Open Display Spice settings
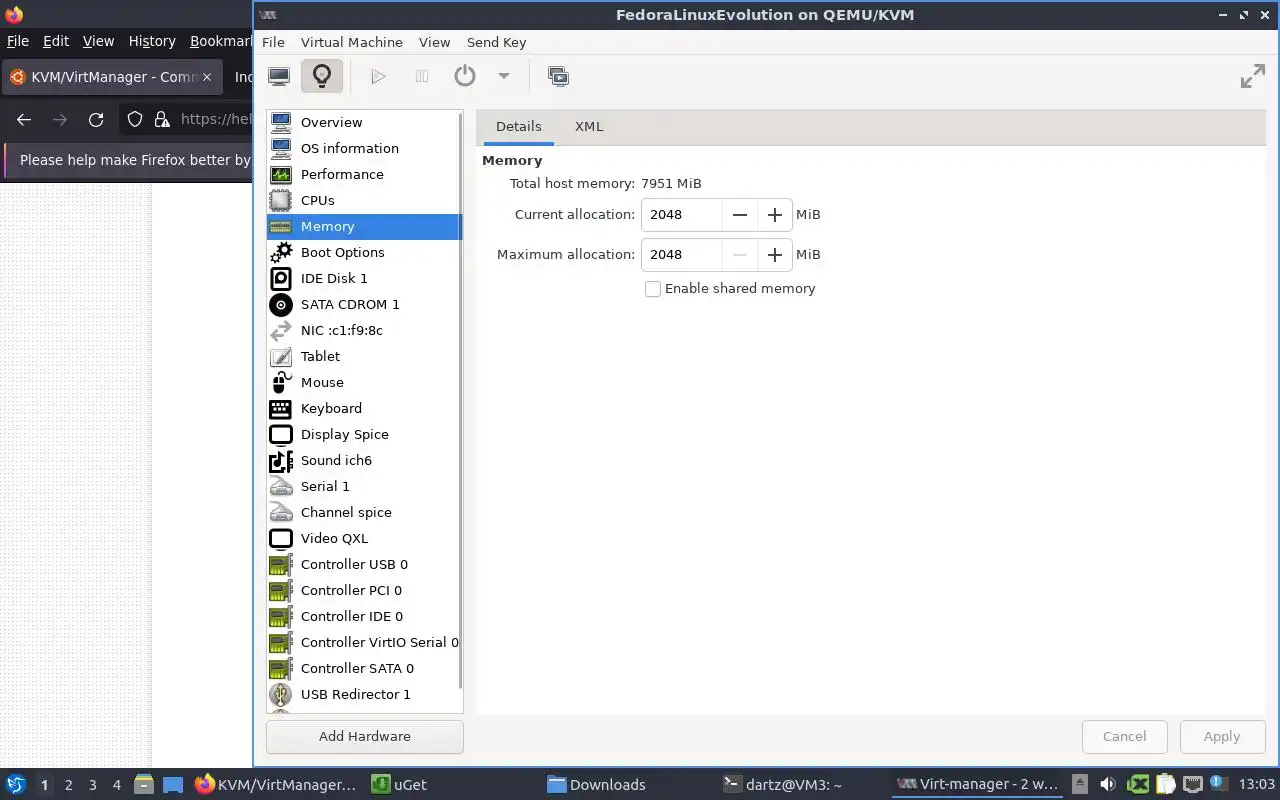This screenshot has width=1280, height=800. coord(364,434)
